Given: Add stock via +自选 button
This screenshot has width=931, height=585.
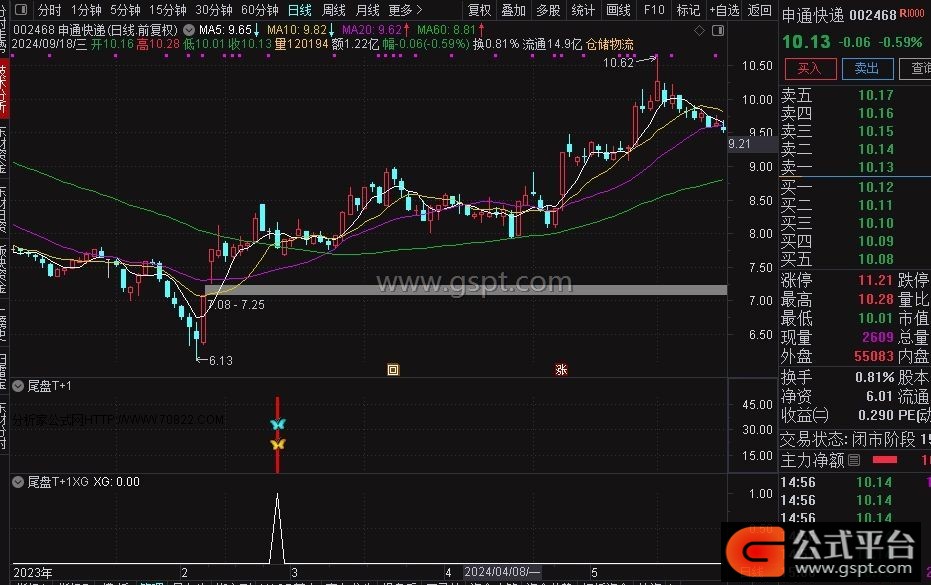Looking at the screenshot, I should click(724, 10).
